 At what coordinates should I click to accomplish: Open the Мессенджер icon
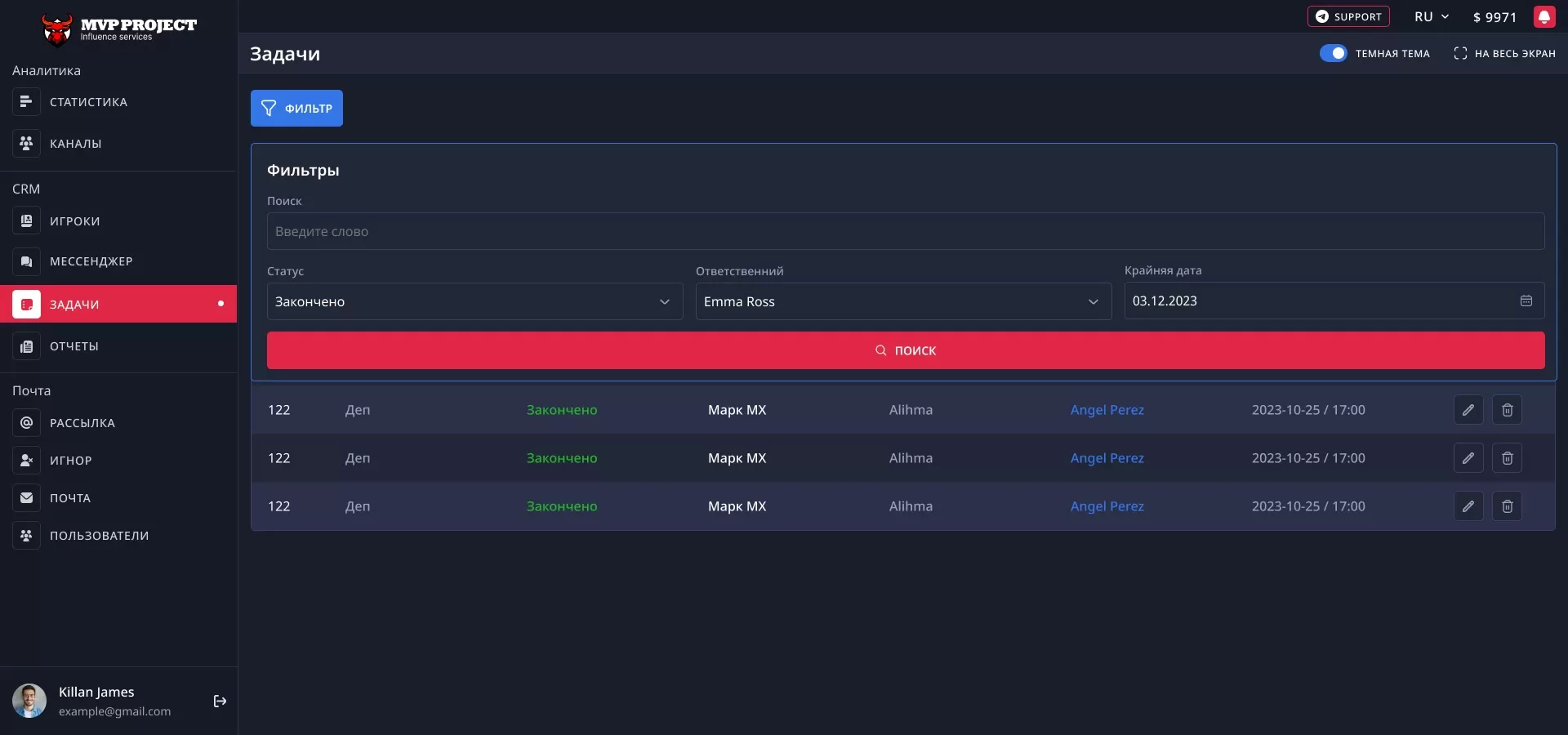pyautogui.click(x=26, y=261)
